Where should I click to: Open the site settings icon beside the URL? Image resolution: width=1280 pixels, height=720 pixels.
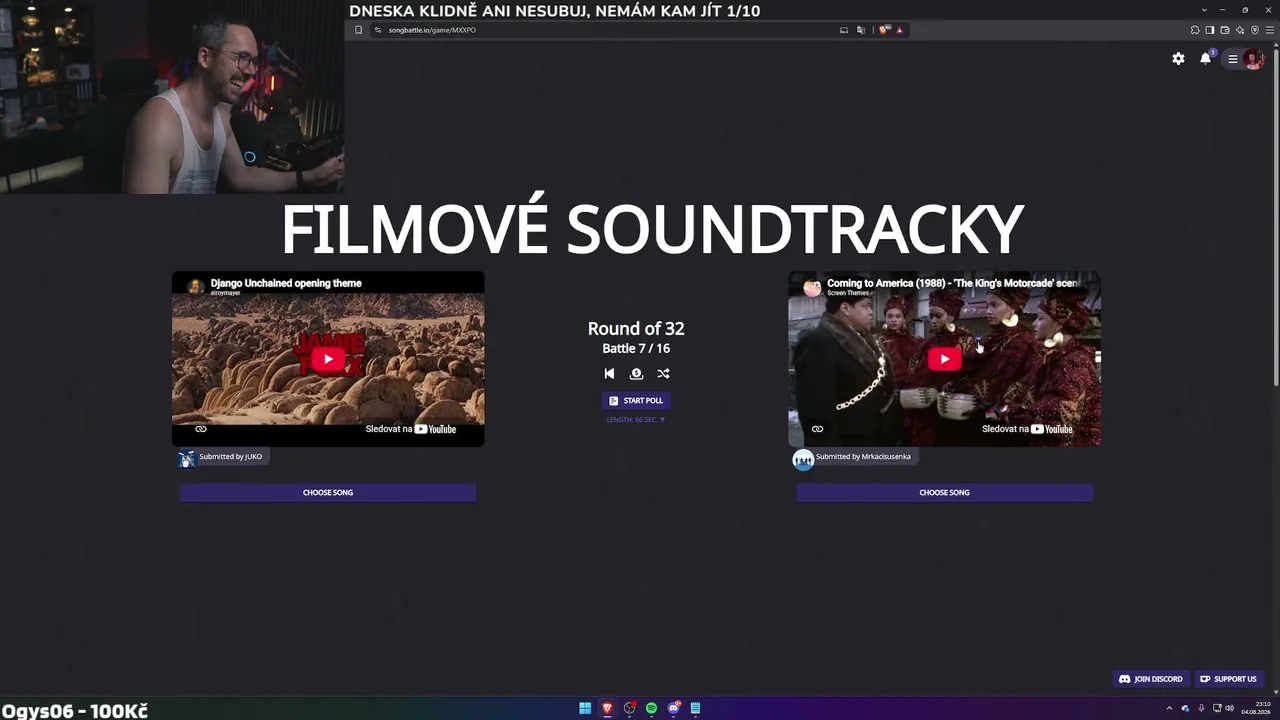pyautogui.click(x=378, y=30)
